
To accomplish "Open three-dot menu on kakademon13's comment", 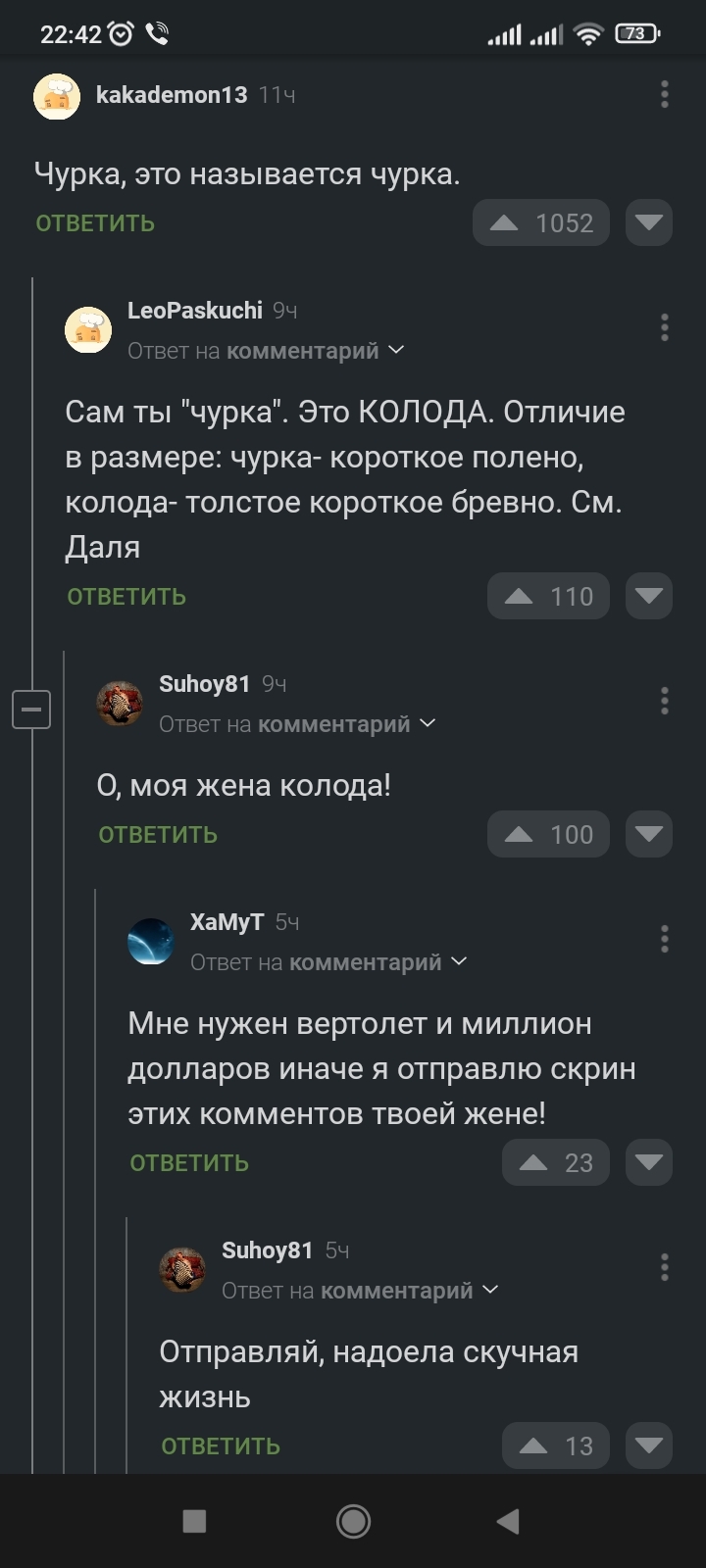I will [665, 94].
